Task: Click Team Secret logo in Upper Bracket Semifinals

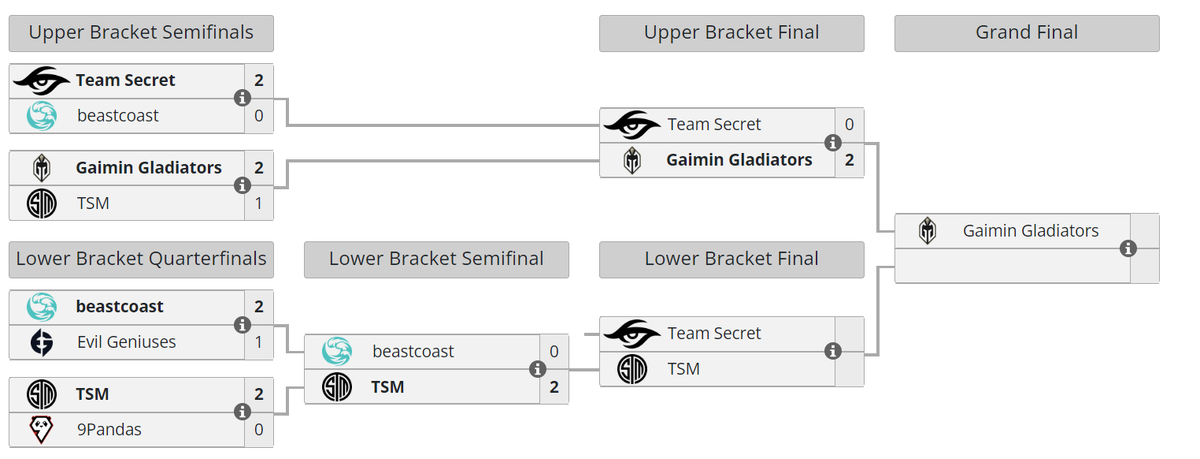Action: tap(42, 80)
